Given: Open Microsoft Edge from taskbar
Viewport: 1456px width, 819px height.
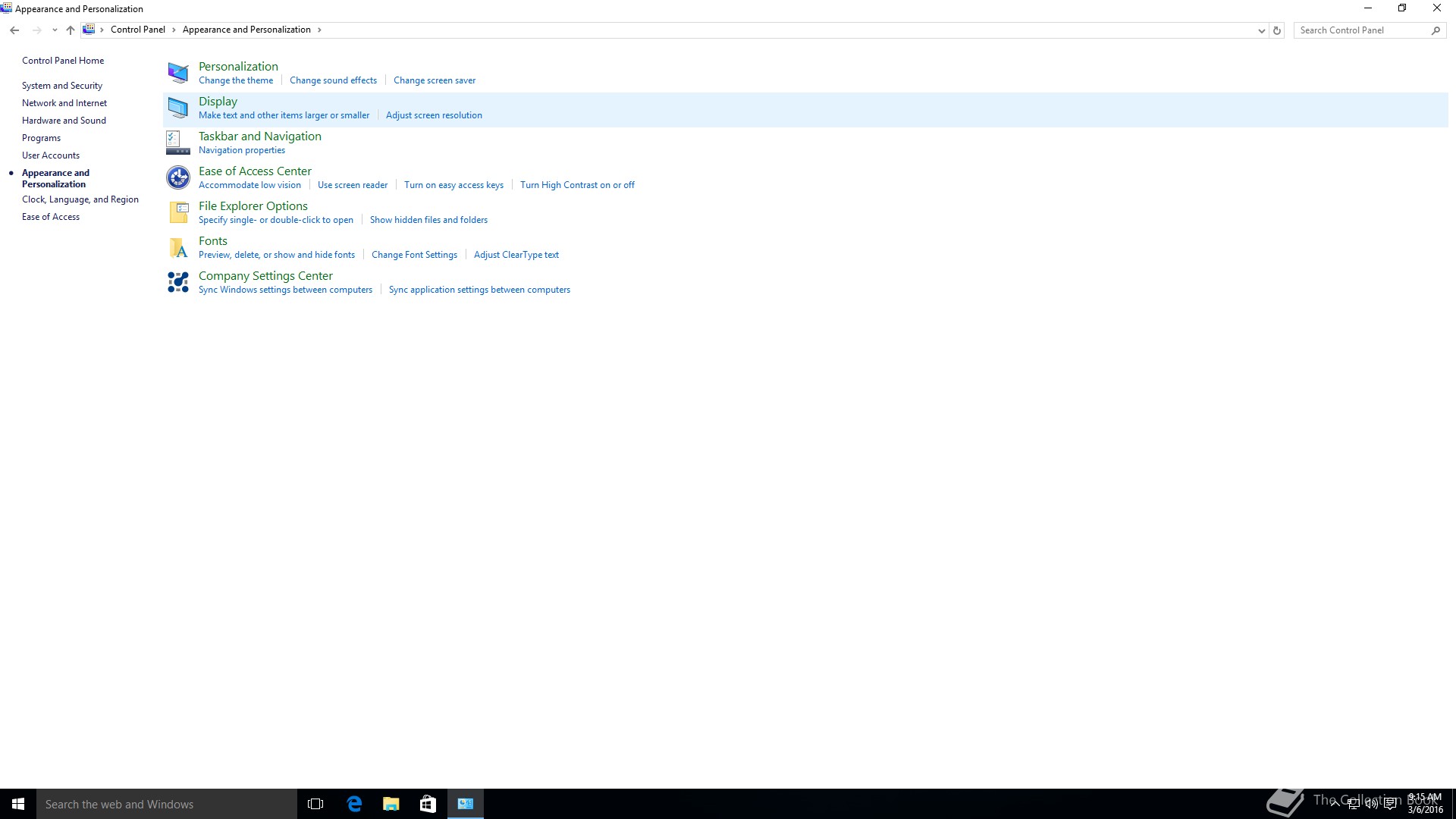Looking at the screenshot, I should (x=354, y=804).
